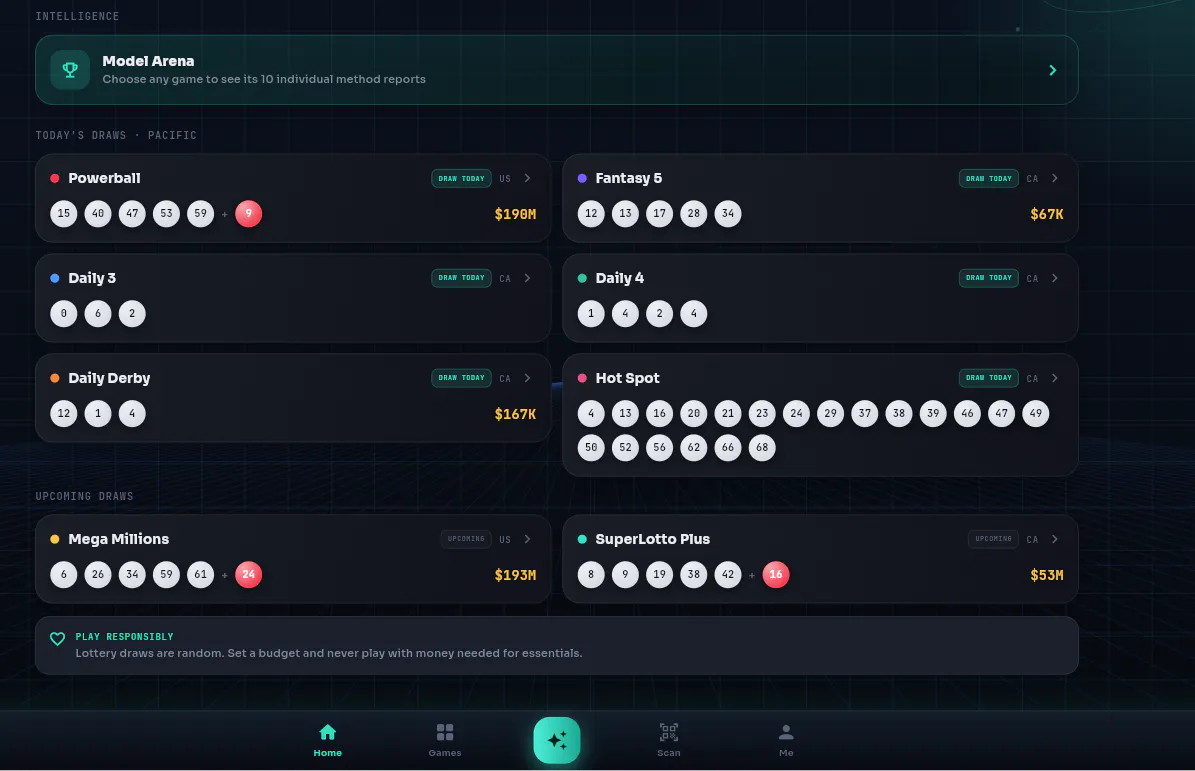The height and width of the screenshot is (771, 1195).
Task: Click the PLAY RESPONSIBLY heading text
Action: [124, 637]
